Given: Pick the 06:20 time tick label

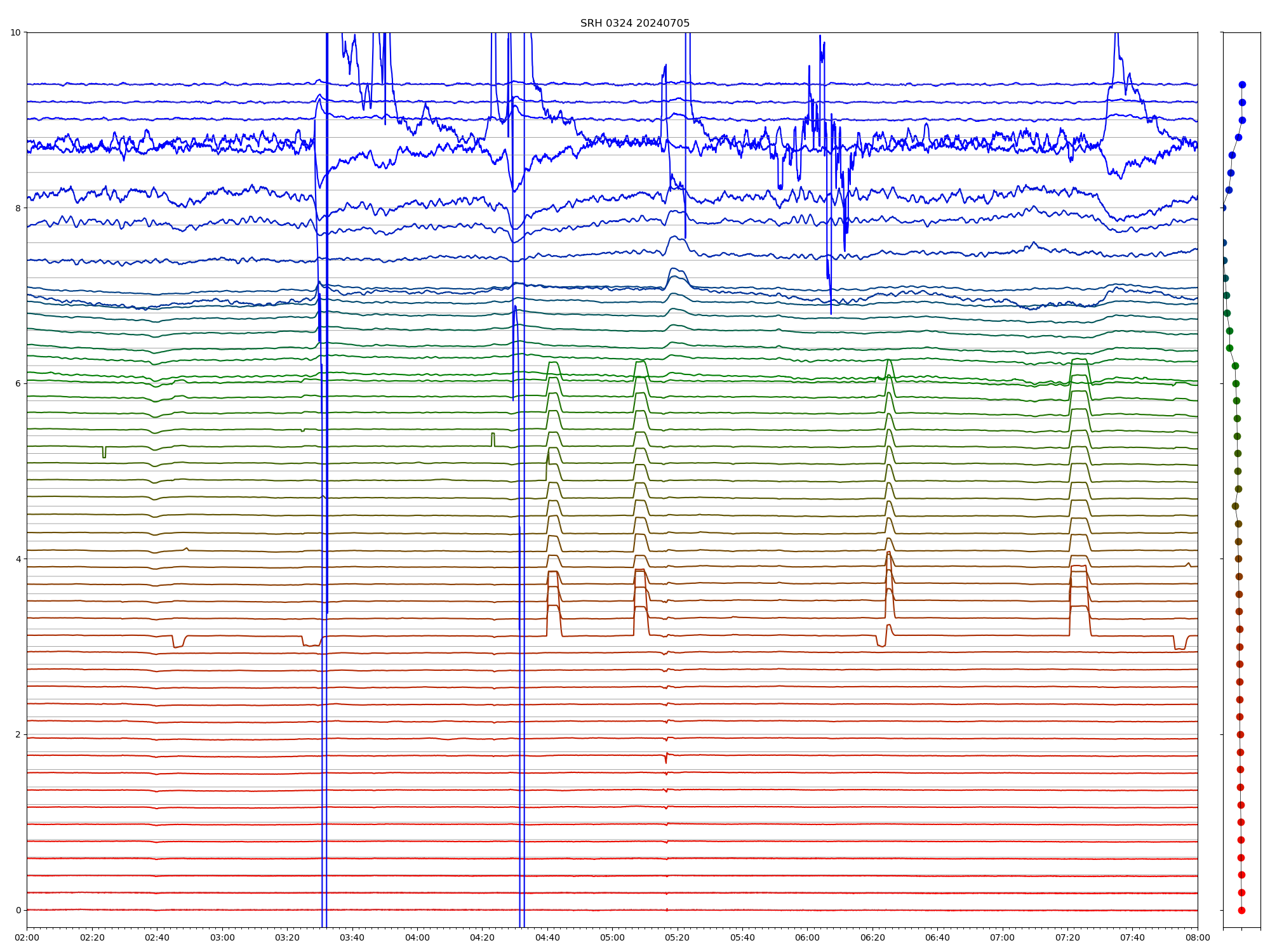Looking at the screenshot, I should pyautogui.click(x=872, y=937).
